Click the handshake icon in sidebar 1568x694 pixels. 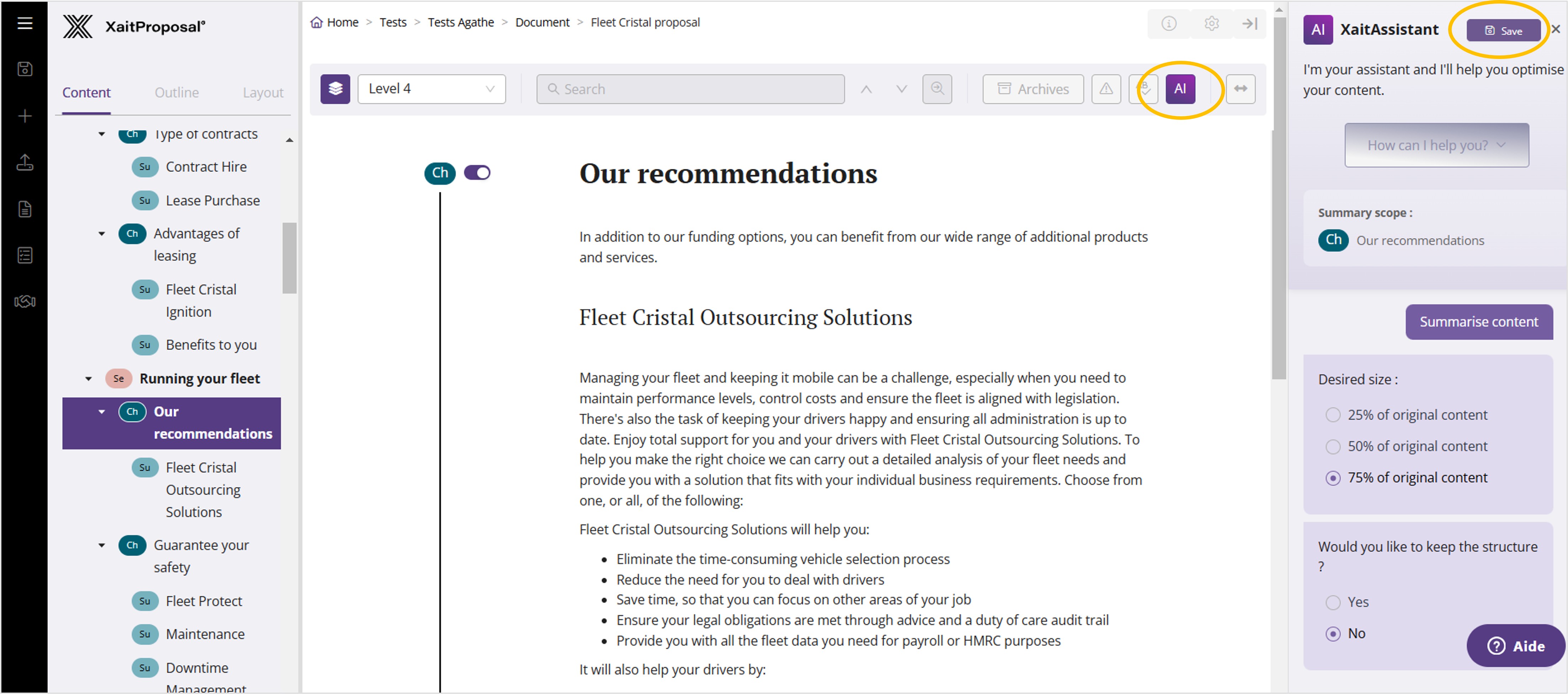click(x=24, y=302)
